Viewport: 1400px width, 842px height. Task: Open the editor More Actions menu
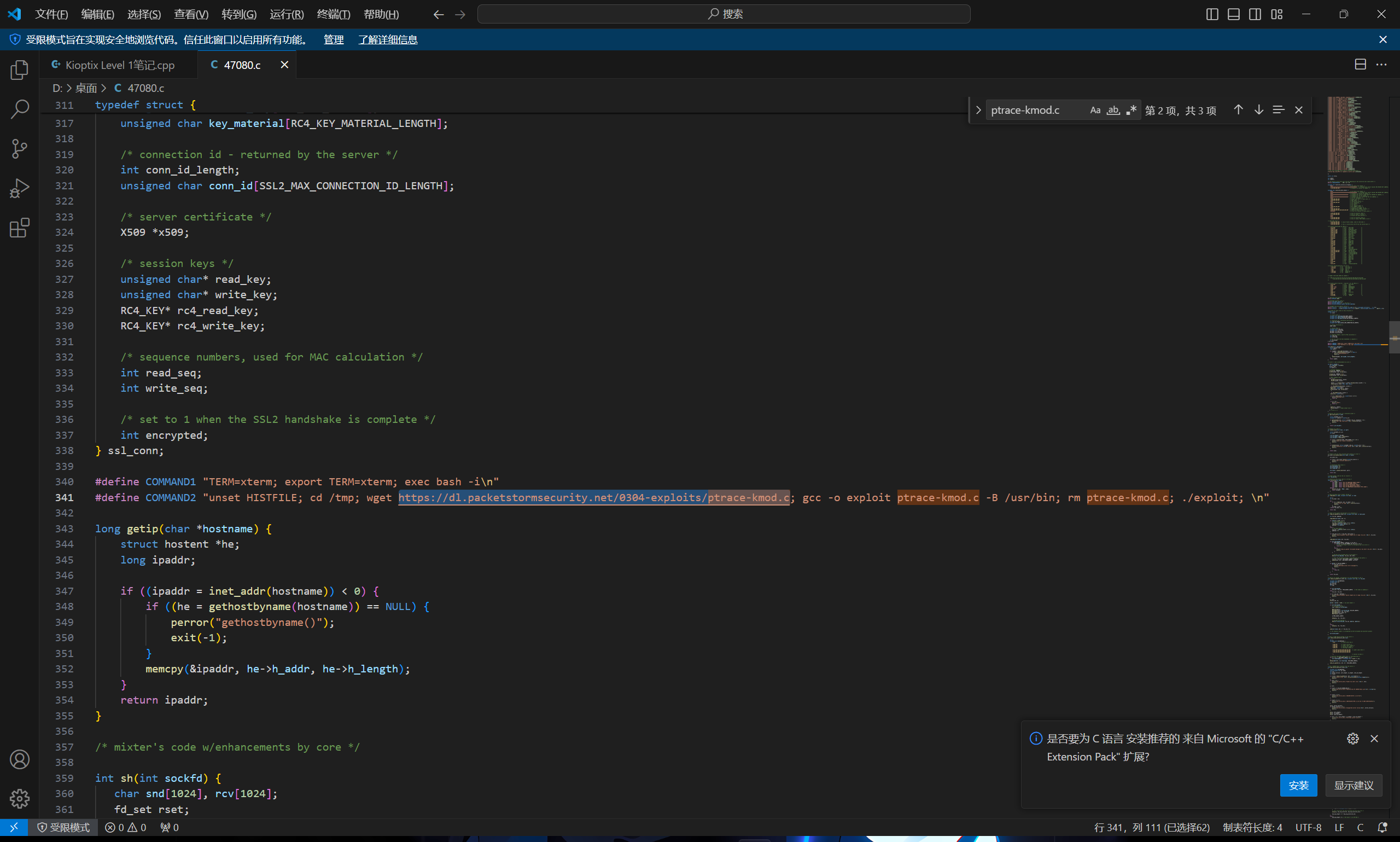1381,65
